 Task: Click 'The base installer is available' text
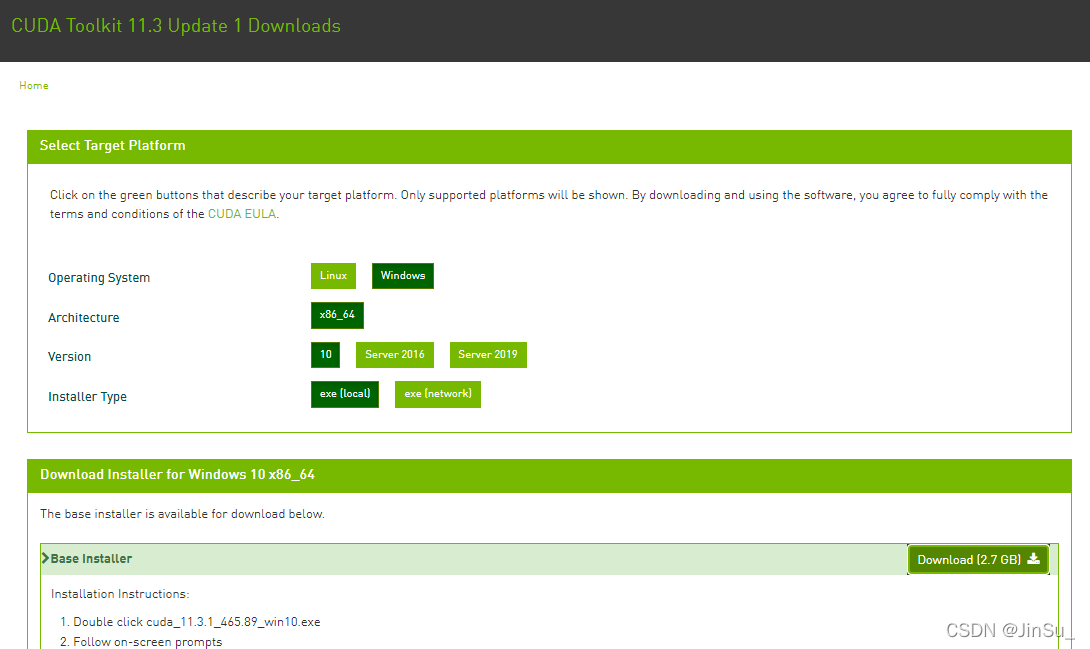pos(182,514)
